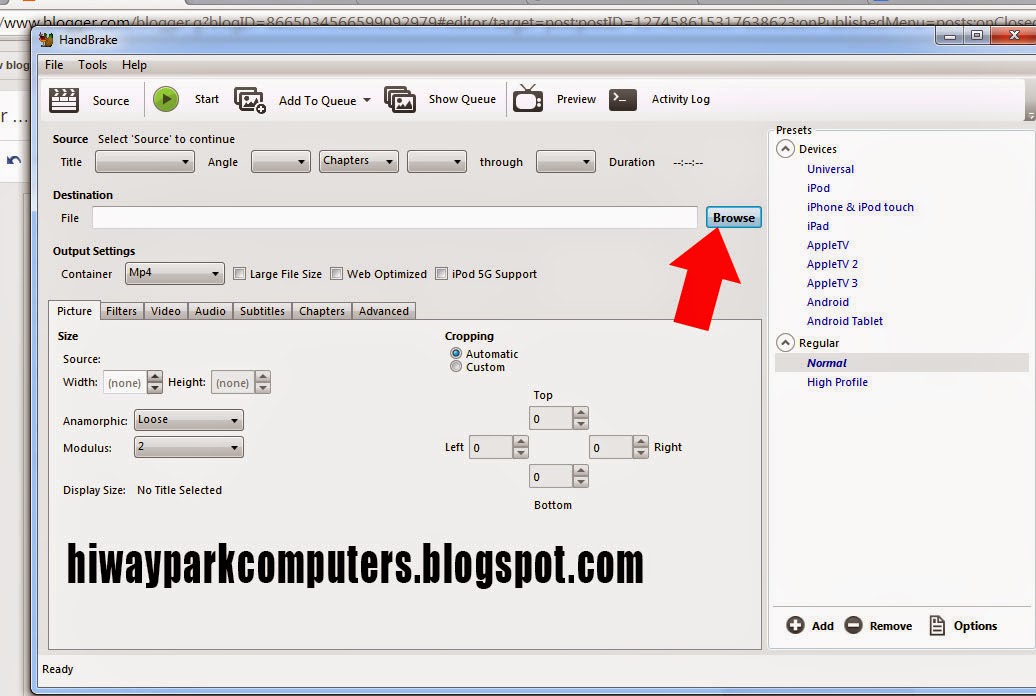
Task: Switch to the Chapters tab
Action: coord(322,311)
